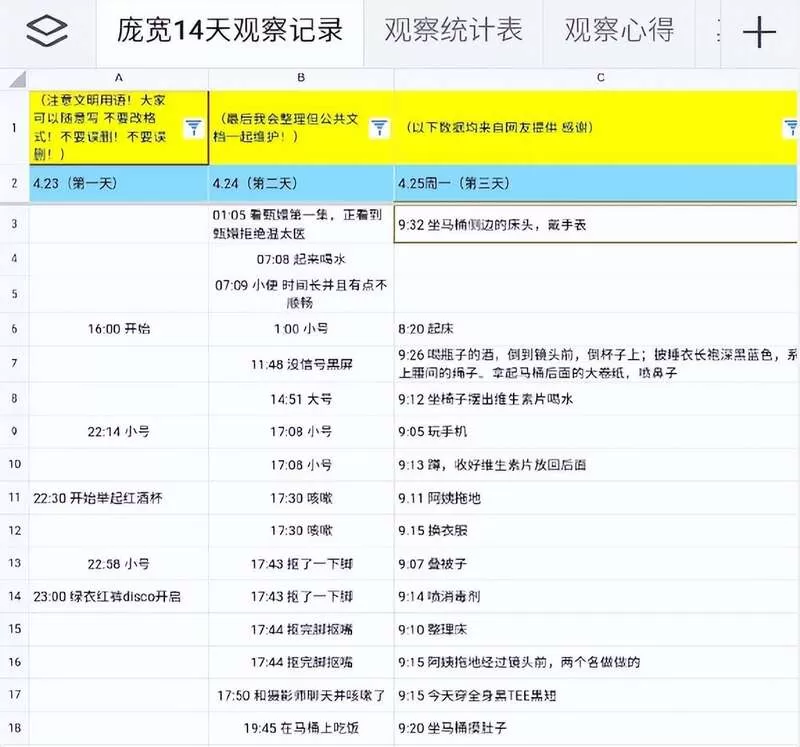Select cell 11:48 没信号黑屏
This screenshot has width=800, height=747.
[301, 364]
